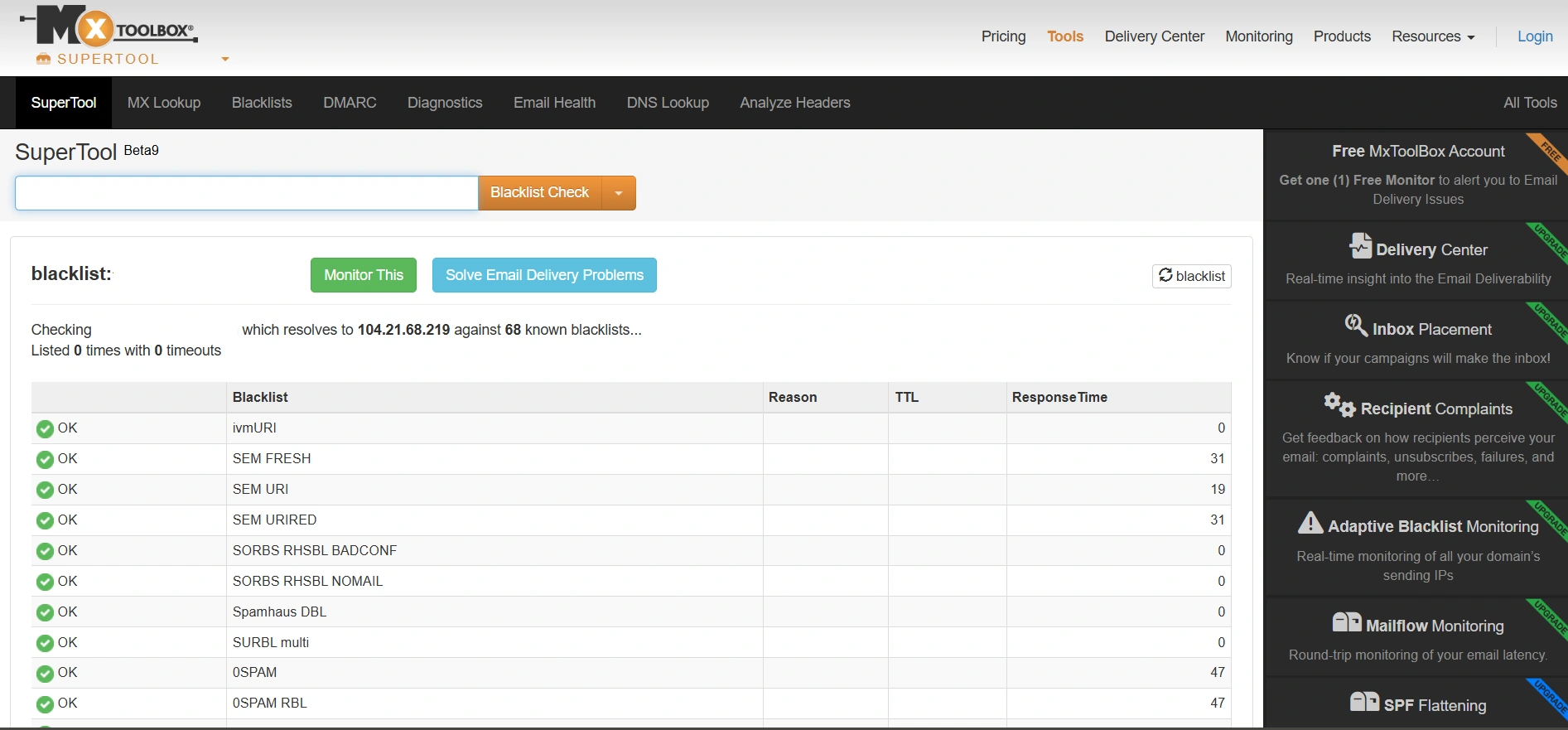1568x730 pixels.
Task: Click the green check icon for SEM FRESH
Action: (x=45, y=460)
